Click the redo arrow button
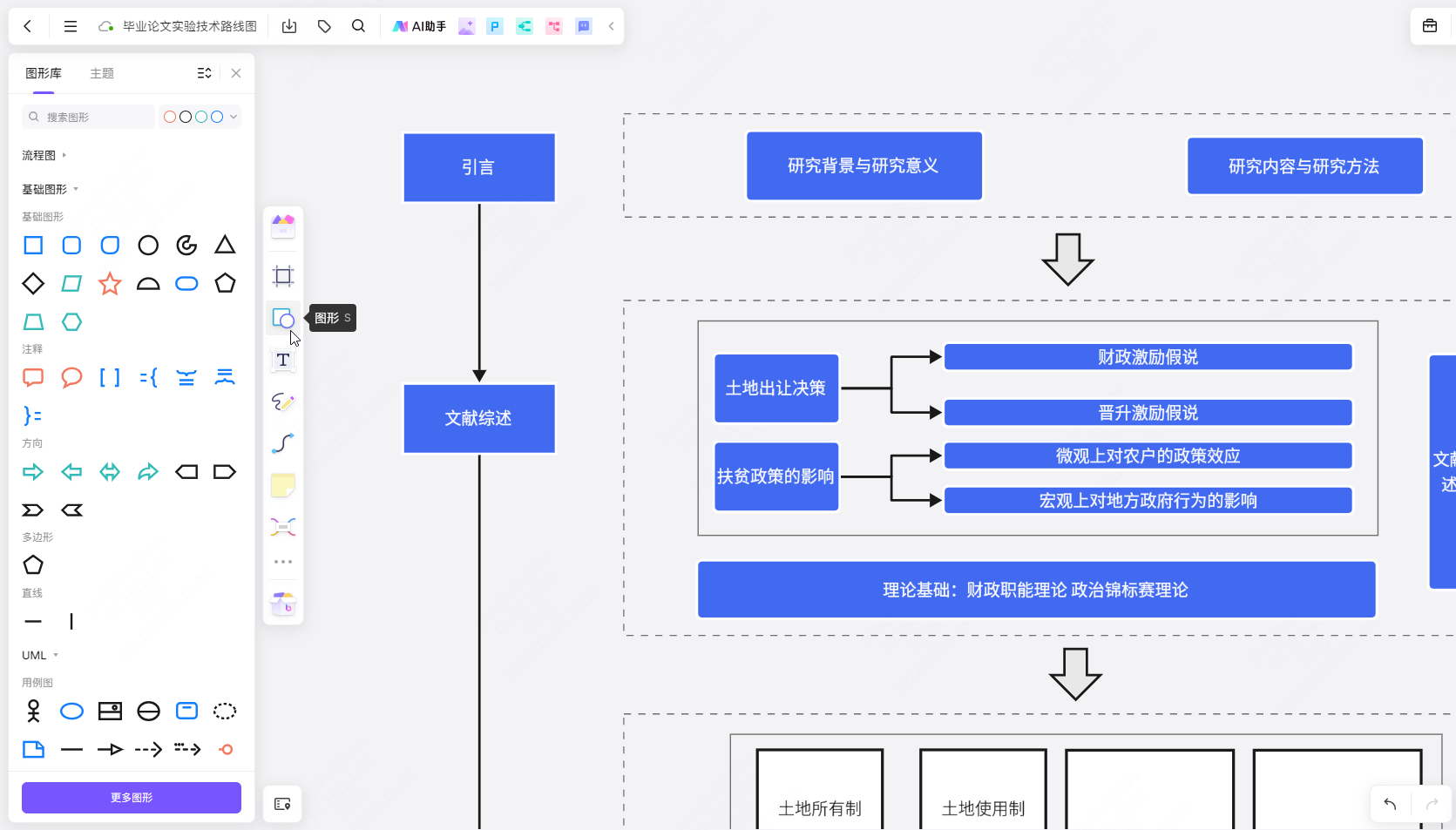This screenshot has width=1456, height=830. (x=1432, y=804)
